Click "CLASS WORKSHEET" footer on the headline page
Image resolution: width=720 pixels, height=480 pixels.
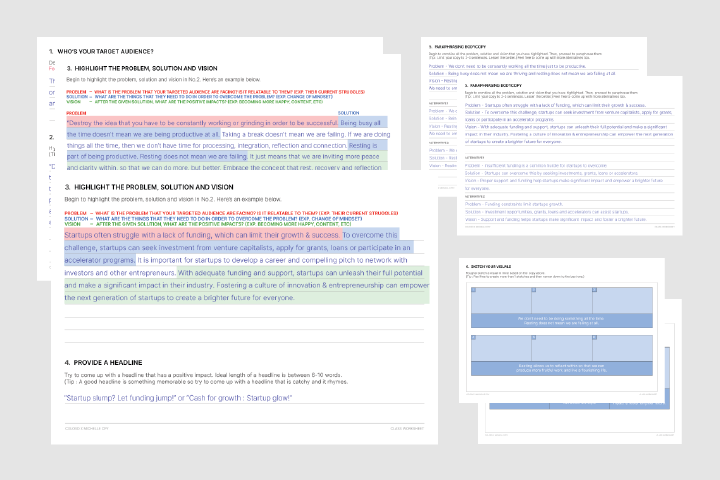pos(407,429)
